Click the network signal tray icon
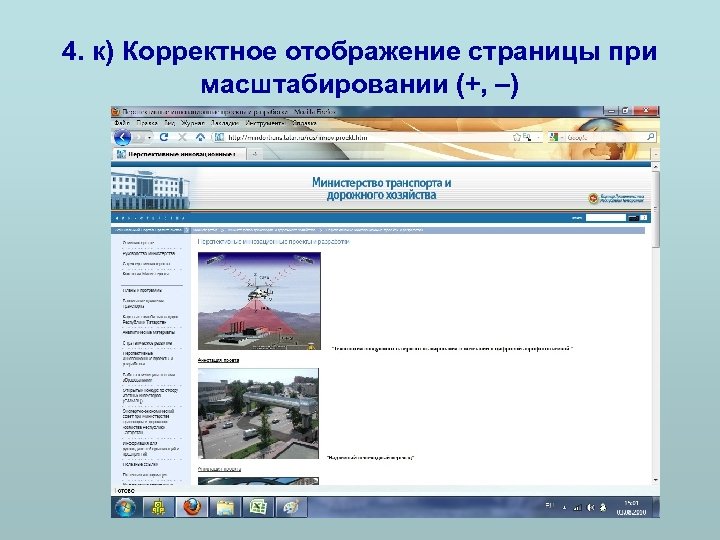This screenshot has height=540, width=720. click(x=578, y=507)
